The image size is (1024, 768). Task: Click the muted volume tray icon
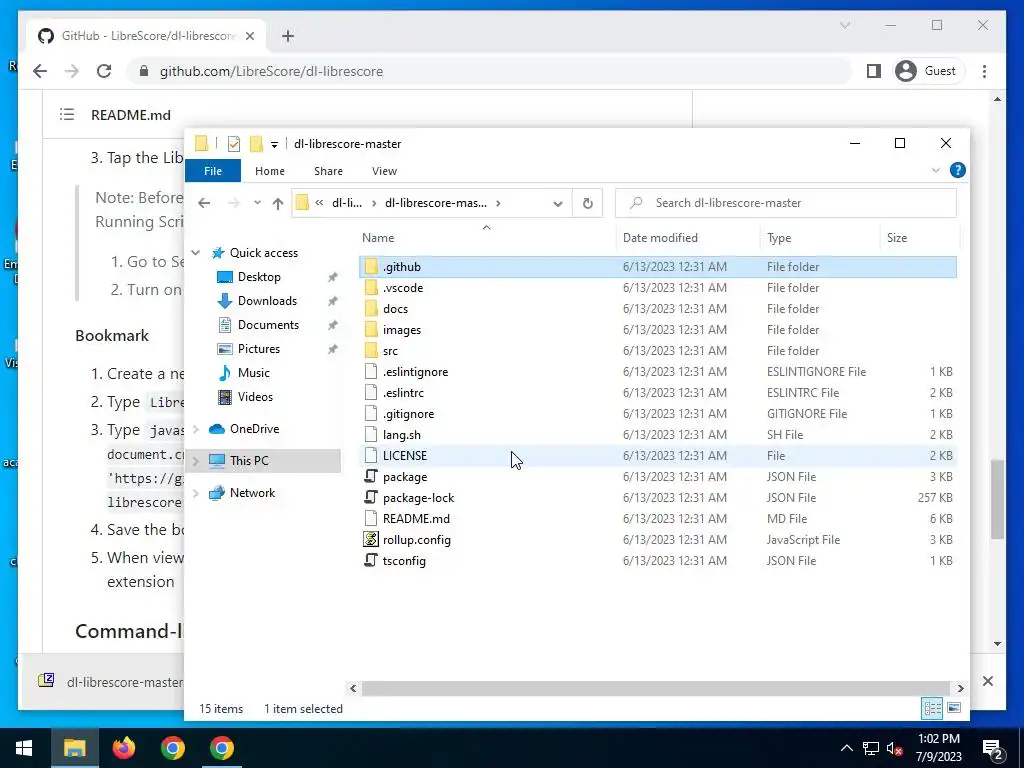coord(894,748)
